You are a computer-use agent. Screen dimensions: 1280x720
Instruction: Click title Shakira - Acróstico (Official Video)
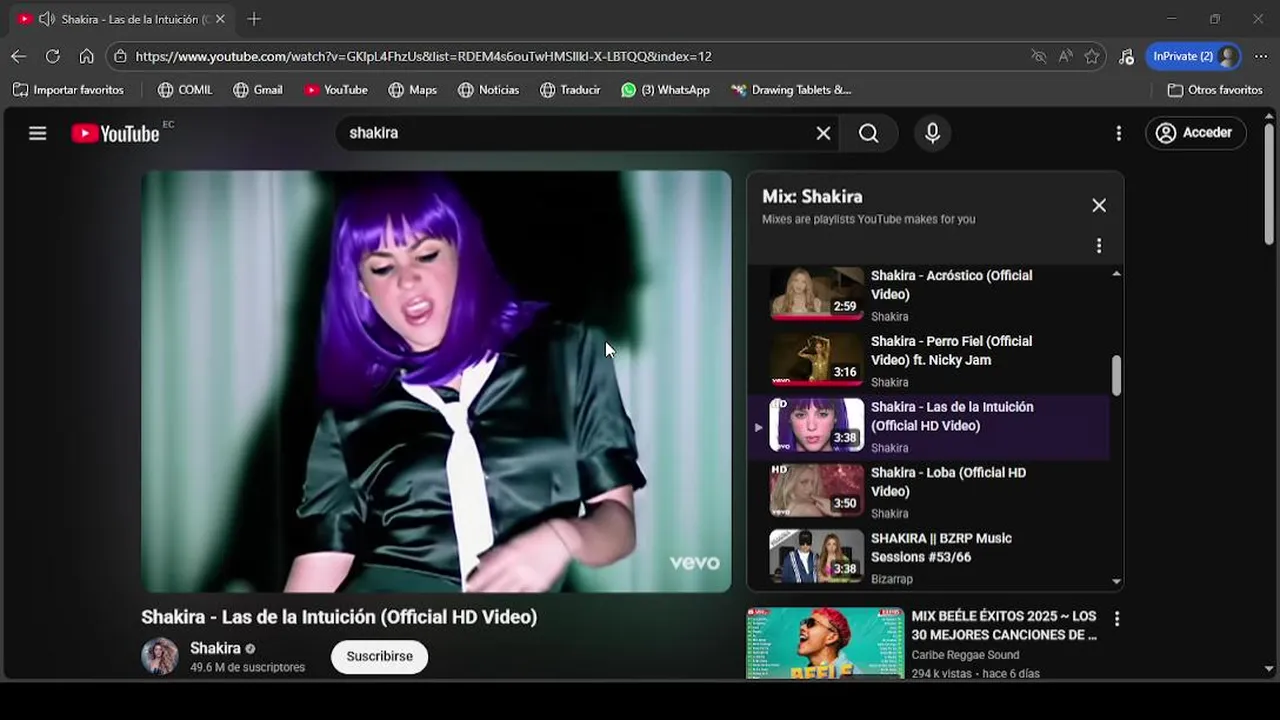click(x=951, y=285)
